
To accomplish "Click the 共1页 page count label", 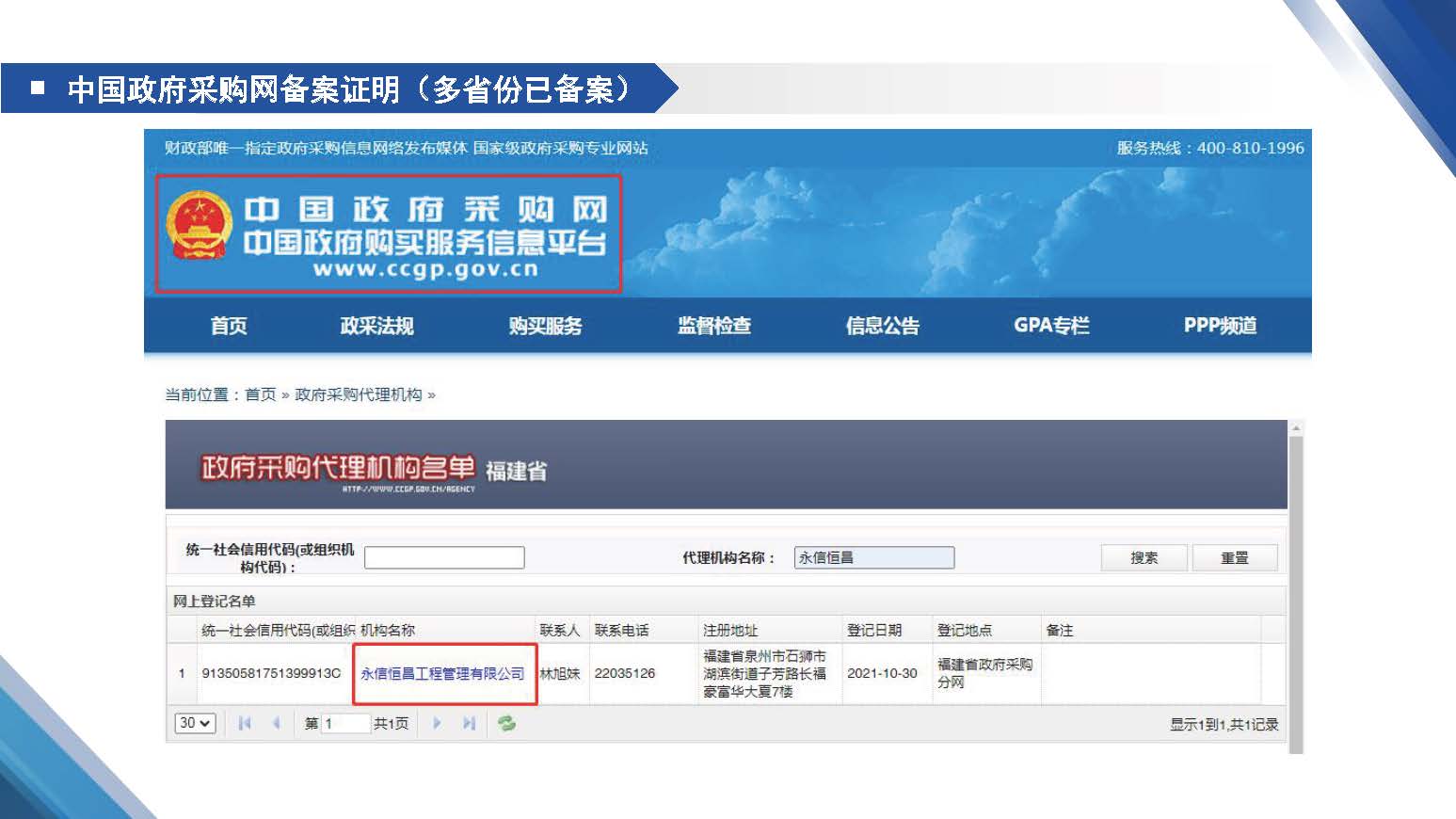I will 391,723.
